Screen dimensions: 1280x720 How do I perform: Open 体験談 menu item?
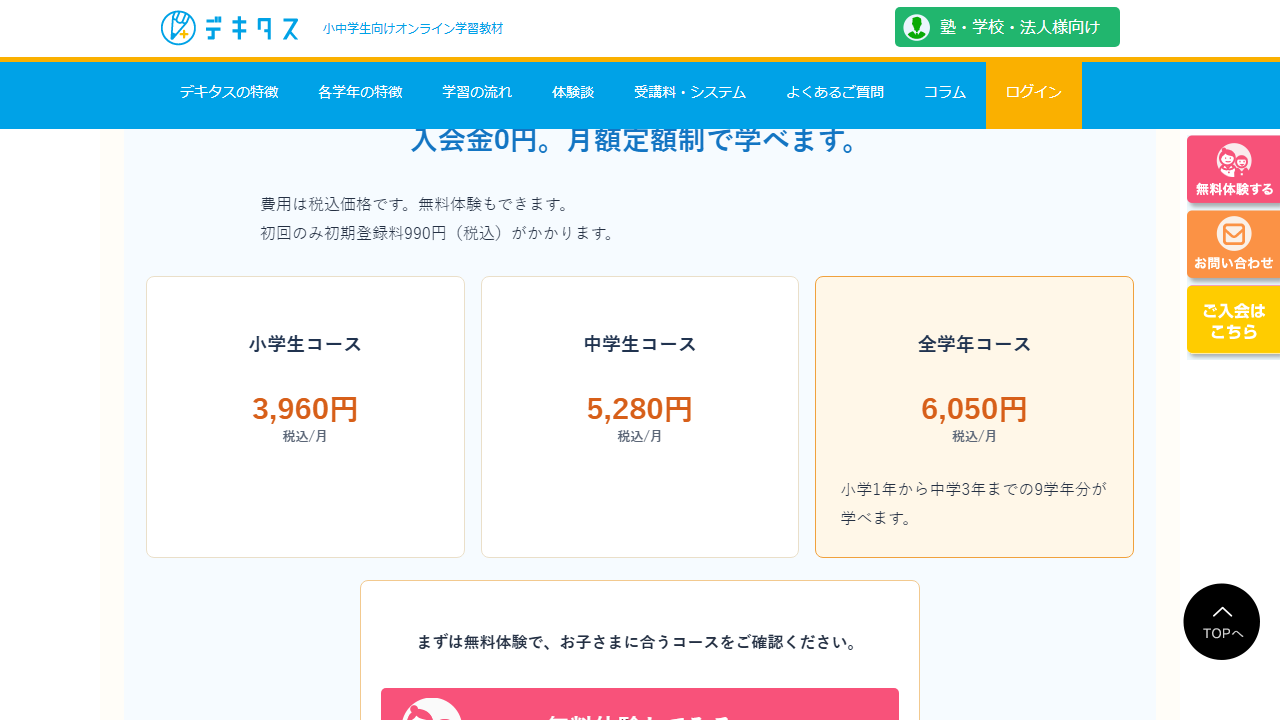point(573,92)
